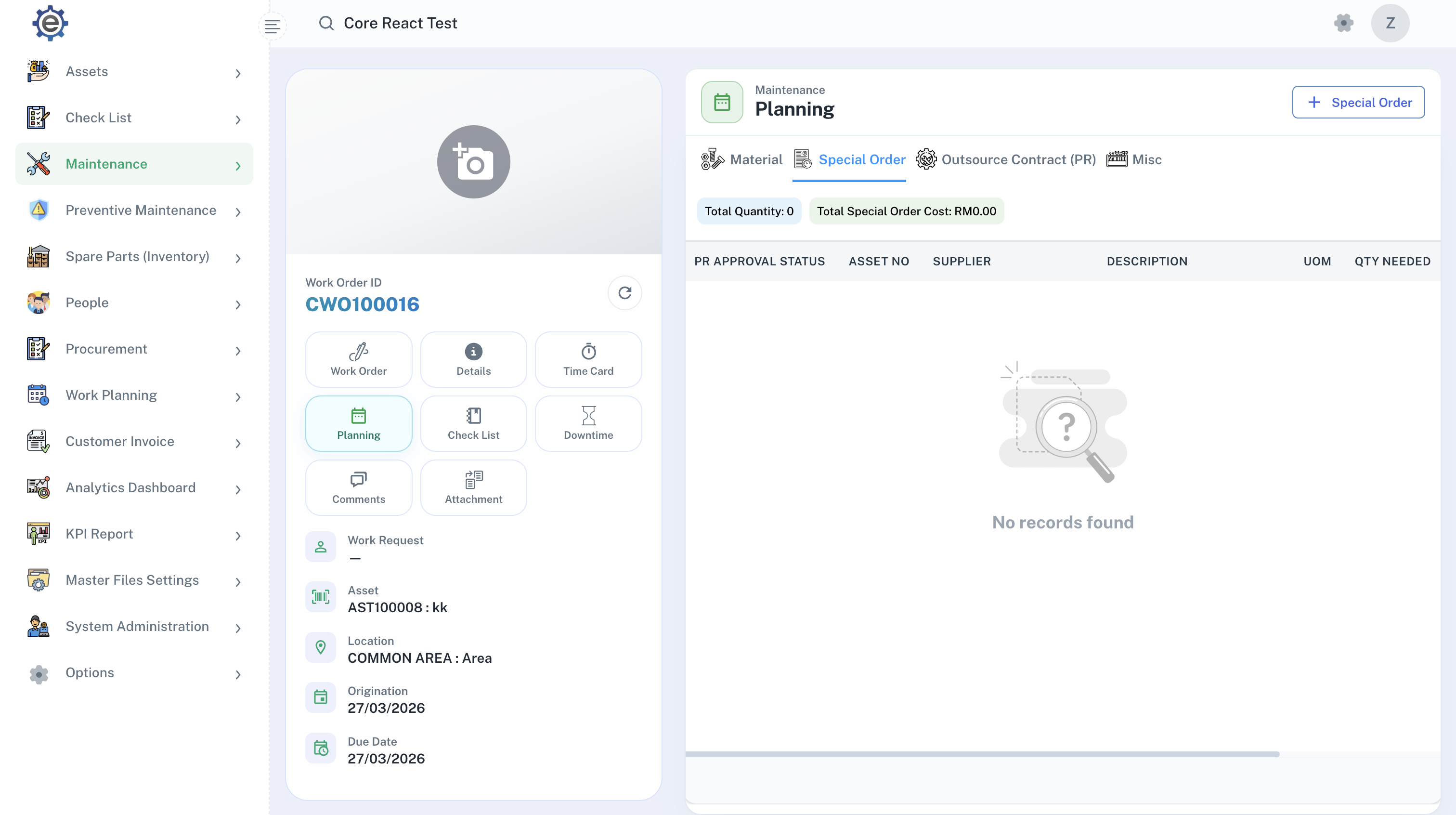Click the horizontal table scrollbar
The height and width of the screenshot is (815, 1456).
(982, 754)
